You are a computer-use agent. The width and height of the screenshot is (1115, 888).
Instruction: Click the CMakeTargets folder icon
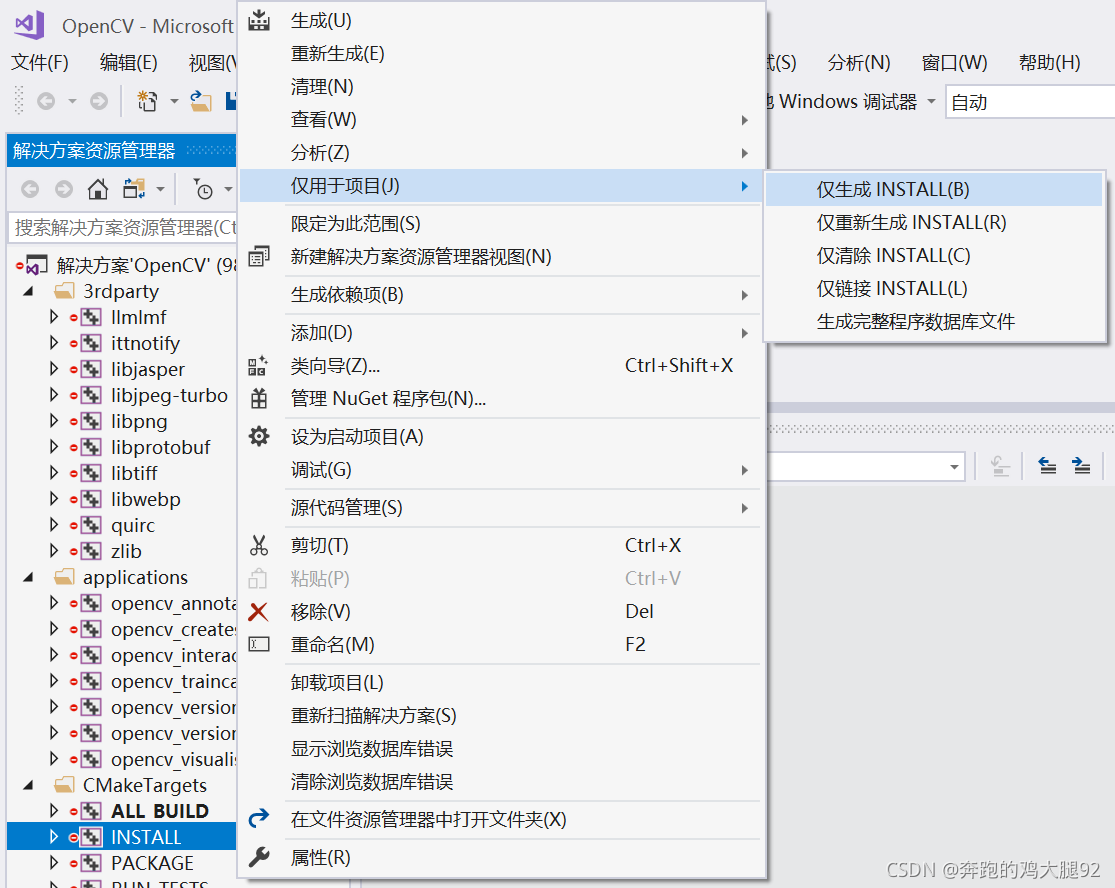click(65, 785)
